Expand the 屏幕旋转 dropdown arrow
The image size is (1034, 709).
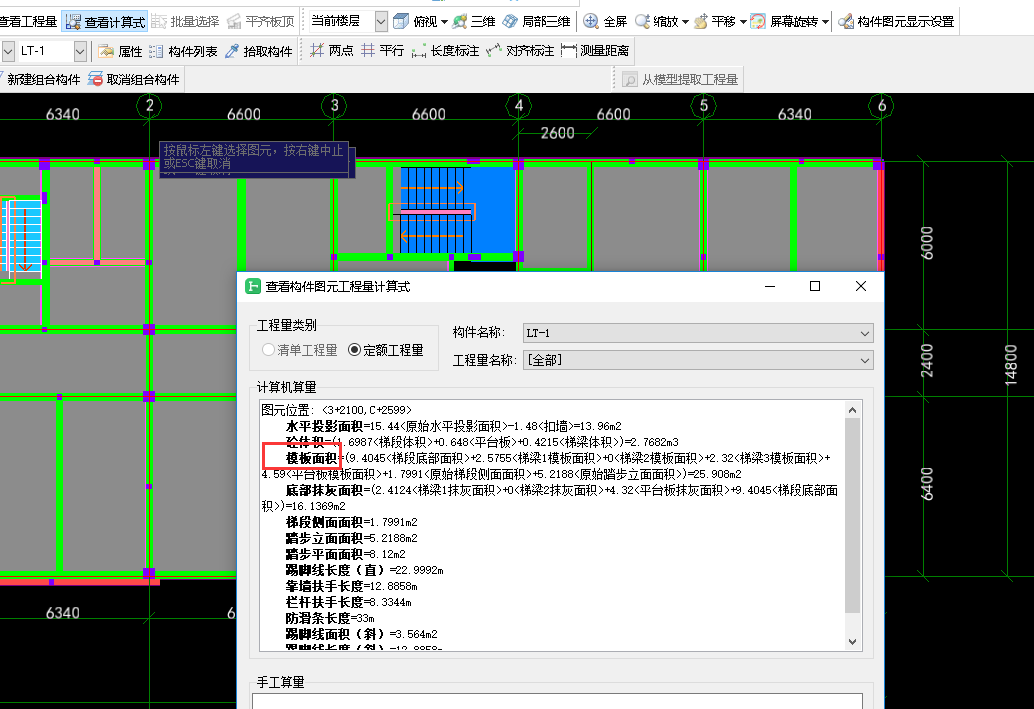pos(825,22)
